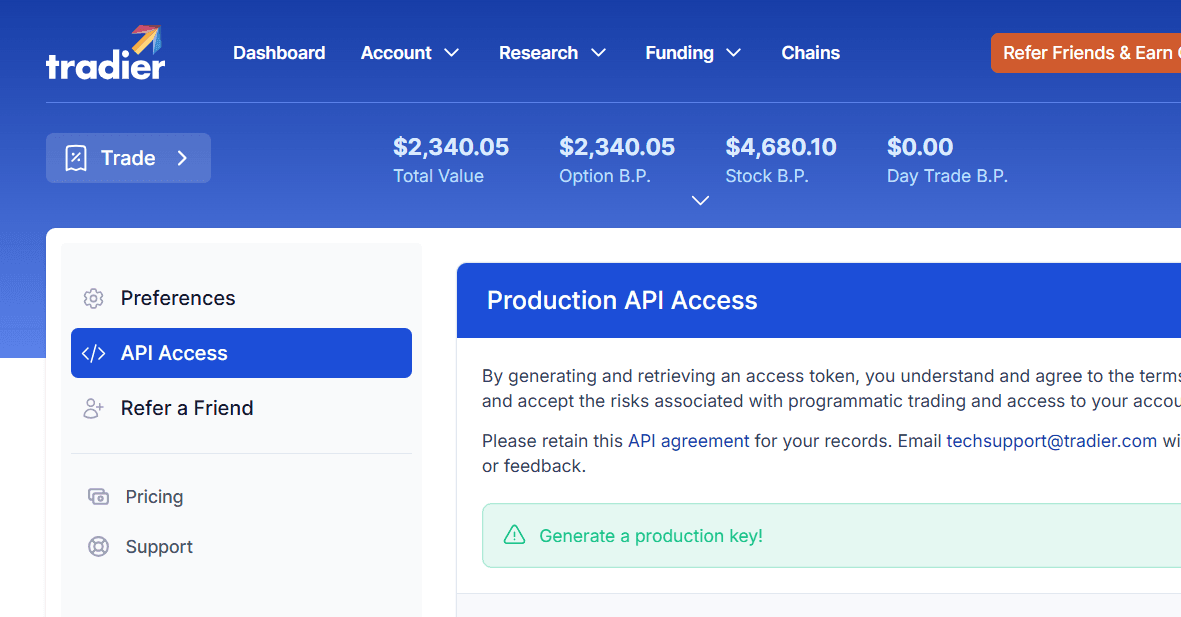Screen dimensions: 1181x617
Task: Click the Preferences gear icon
Action: coord(93,298)
